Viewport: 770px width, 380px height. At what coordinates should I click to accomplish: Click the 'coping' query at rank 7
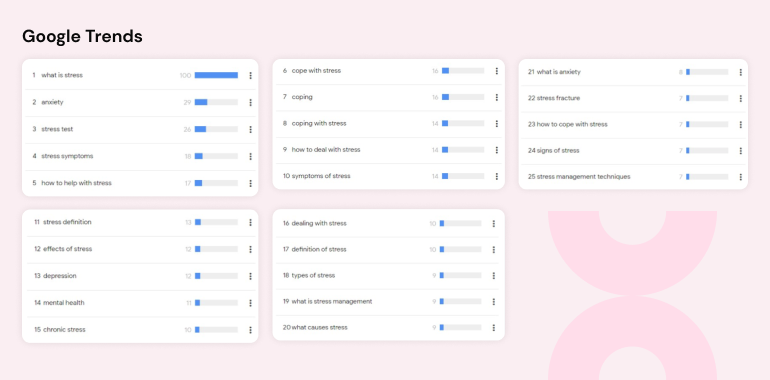coord(302,97)
